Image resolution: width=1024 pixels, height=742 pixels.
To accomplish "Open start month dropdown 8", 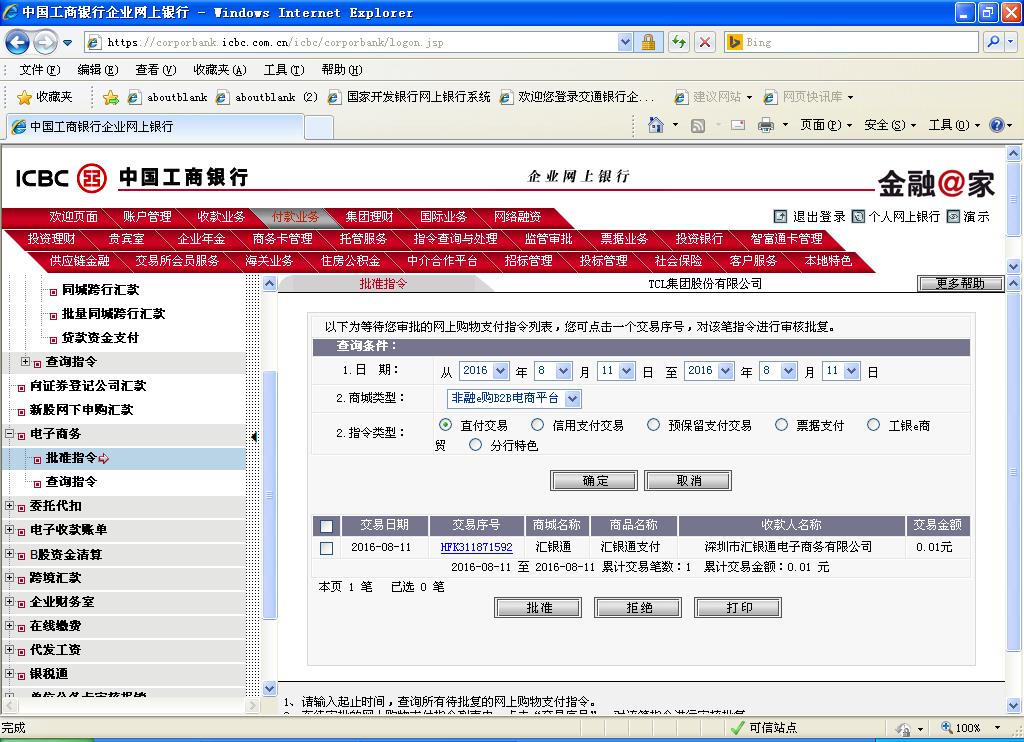I will (553, 371).
